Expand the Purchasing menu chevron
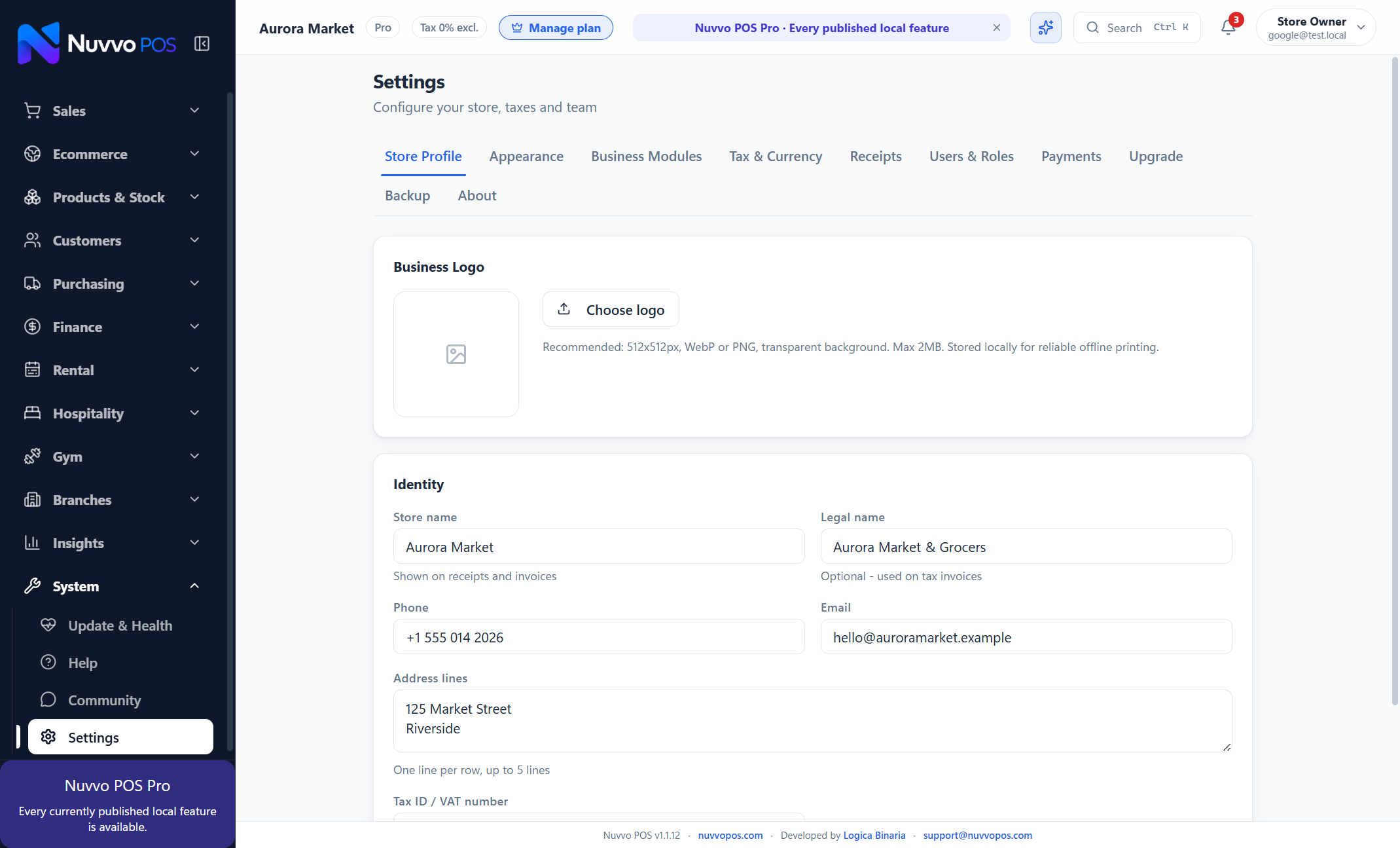 [194, 284]
